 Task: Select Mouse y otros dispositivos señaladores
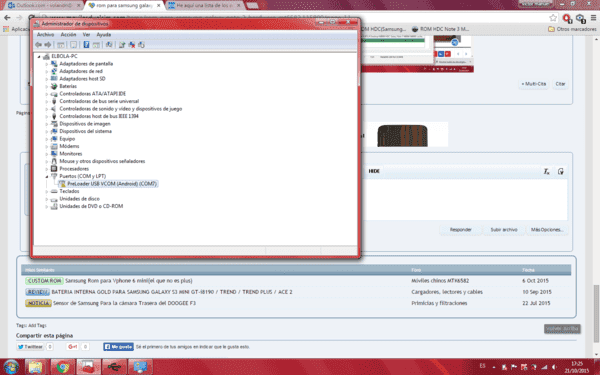[102, 161]
